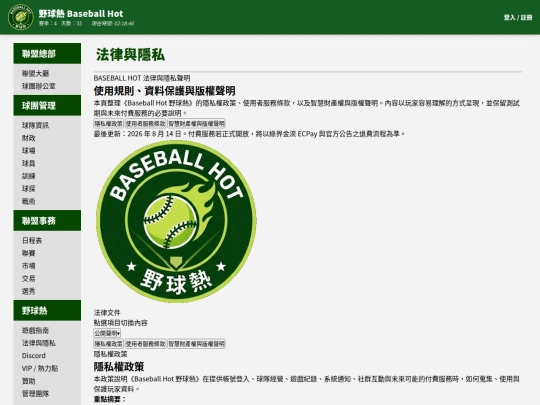Open the Discord sidebar link
Viewport: 540px width, 405px height.
tap(34, 355)
